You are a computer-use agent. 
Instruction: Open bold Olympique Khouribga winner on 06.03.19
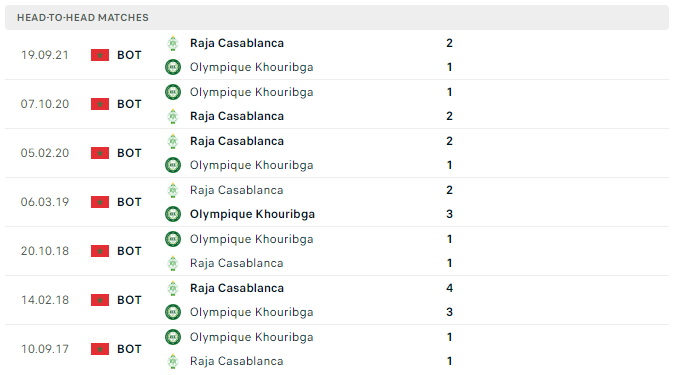(x=252, y=214)
